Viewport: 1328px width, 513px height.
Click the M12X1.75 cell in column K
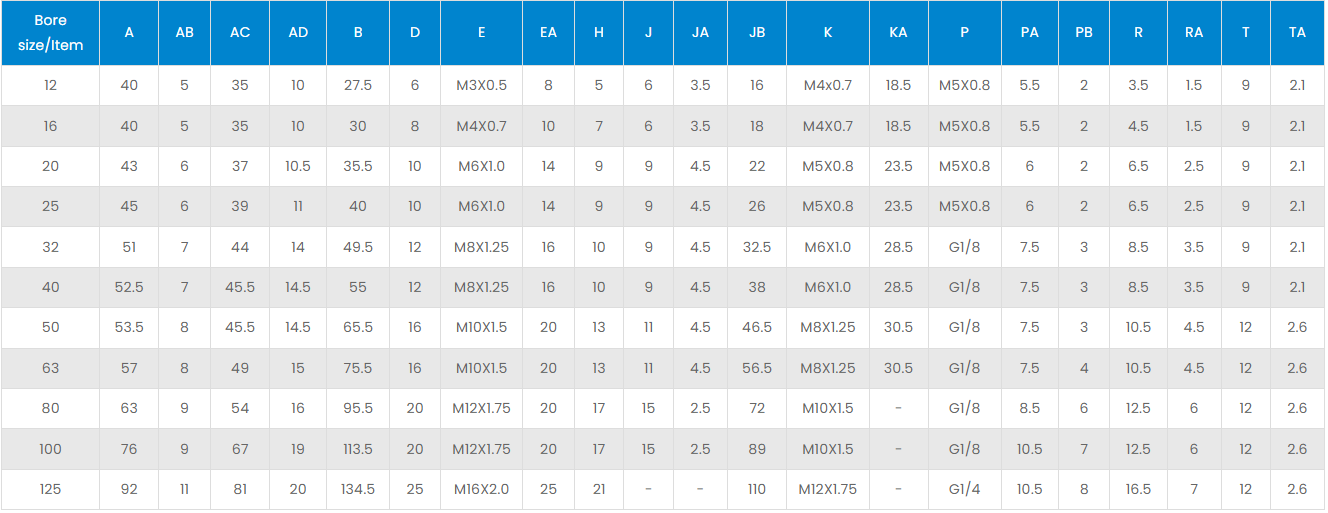(x=828, y=490)
